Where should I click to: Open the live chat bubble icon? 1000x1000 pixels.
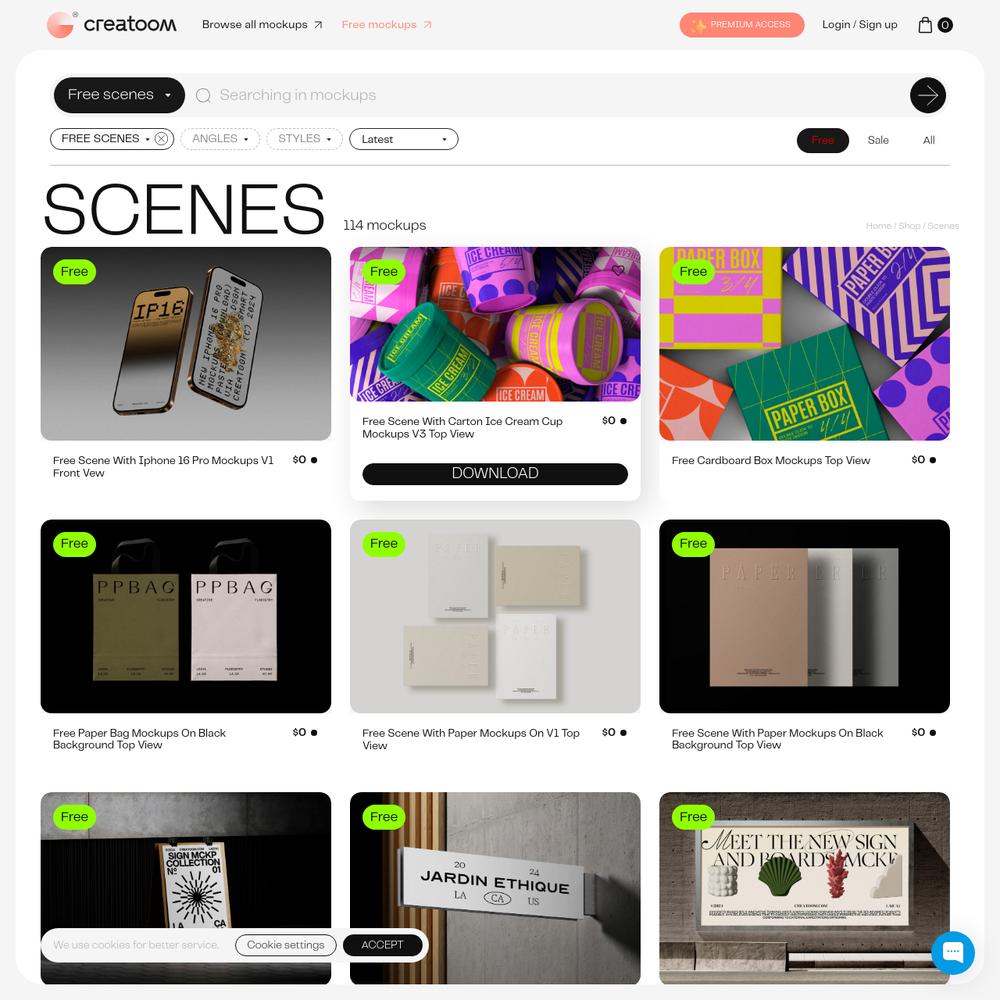tap(953, 953)
